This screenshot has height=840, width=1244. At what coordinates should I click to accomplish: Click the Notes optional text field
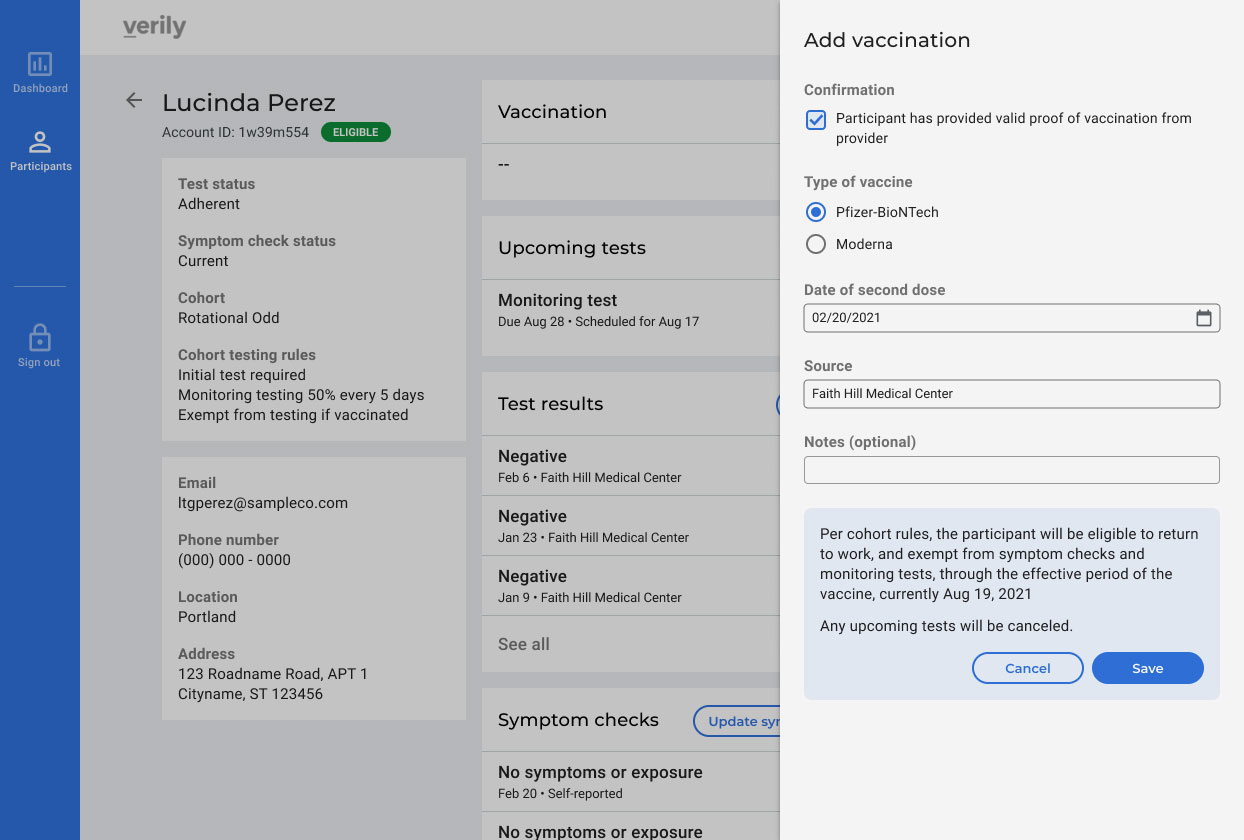tap(1011, 470)
